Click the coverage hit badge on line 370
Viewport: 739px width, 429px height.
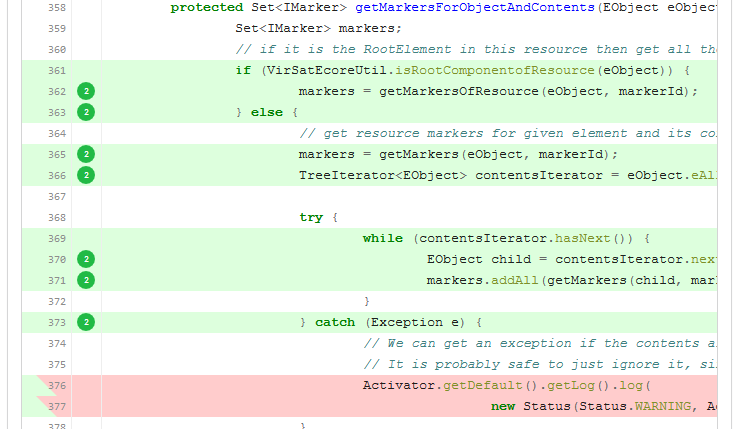pyautogui.click(x=86, y=259)
